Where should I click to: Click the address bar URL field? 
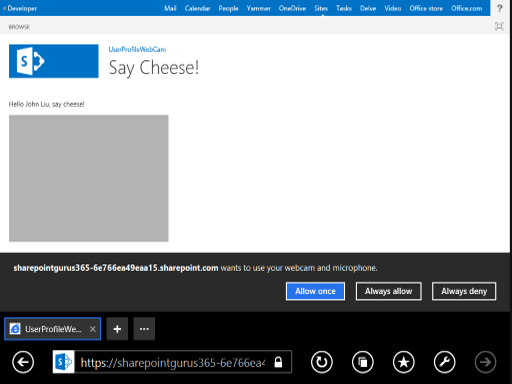pyautogui.click(x=183, y=362)
